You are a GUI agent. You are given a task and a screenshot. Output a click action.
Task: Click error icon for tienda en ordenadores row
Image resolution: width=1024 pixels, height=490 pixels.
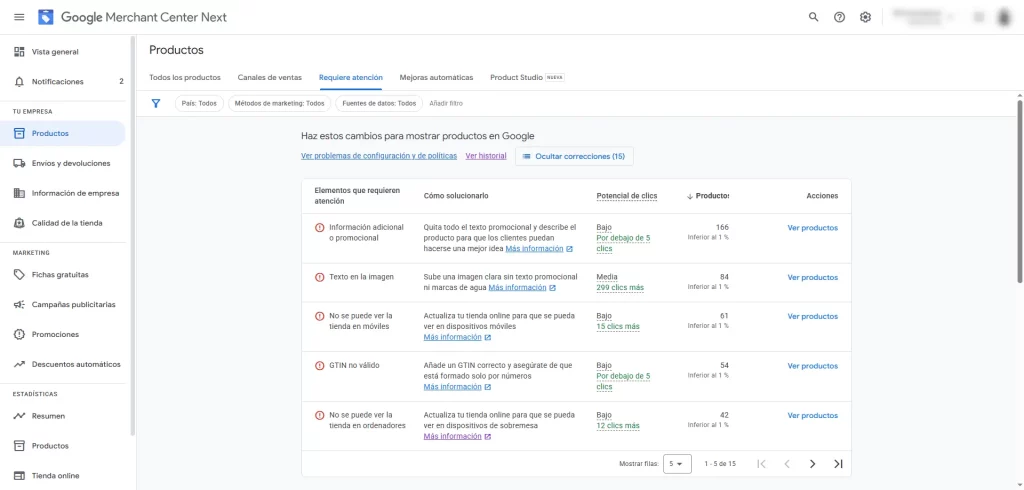point(319,416)
